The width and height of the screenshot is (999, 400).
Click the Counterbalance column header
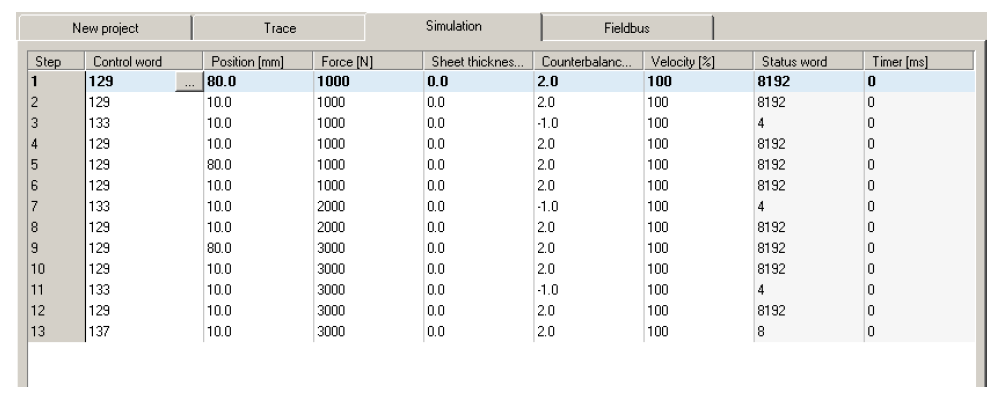pyautogui.click(x=588, y=62)
